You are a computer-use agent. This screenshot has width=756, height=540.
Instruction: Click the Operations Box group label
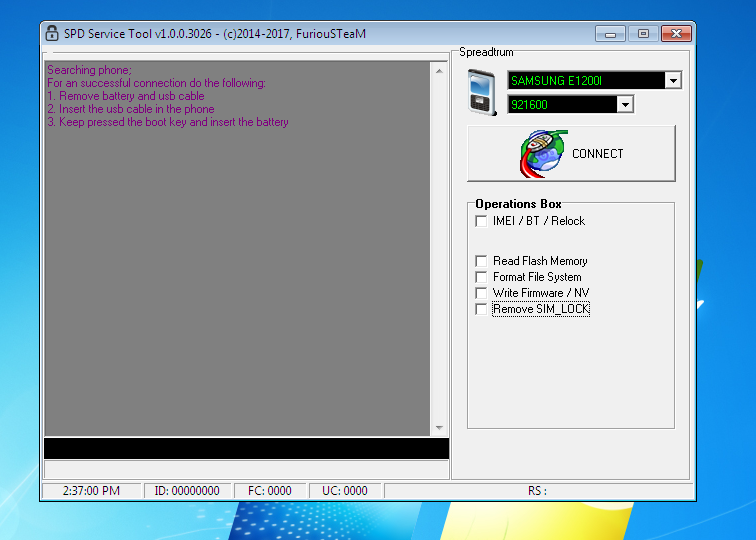click(x=518, y=204)
